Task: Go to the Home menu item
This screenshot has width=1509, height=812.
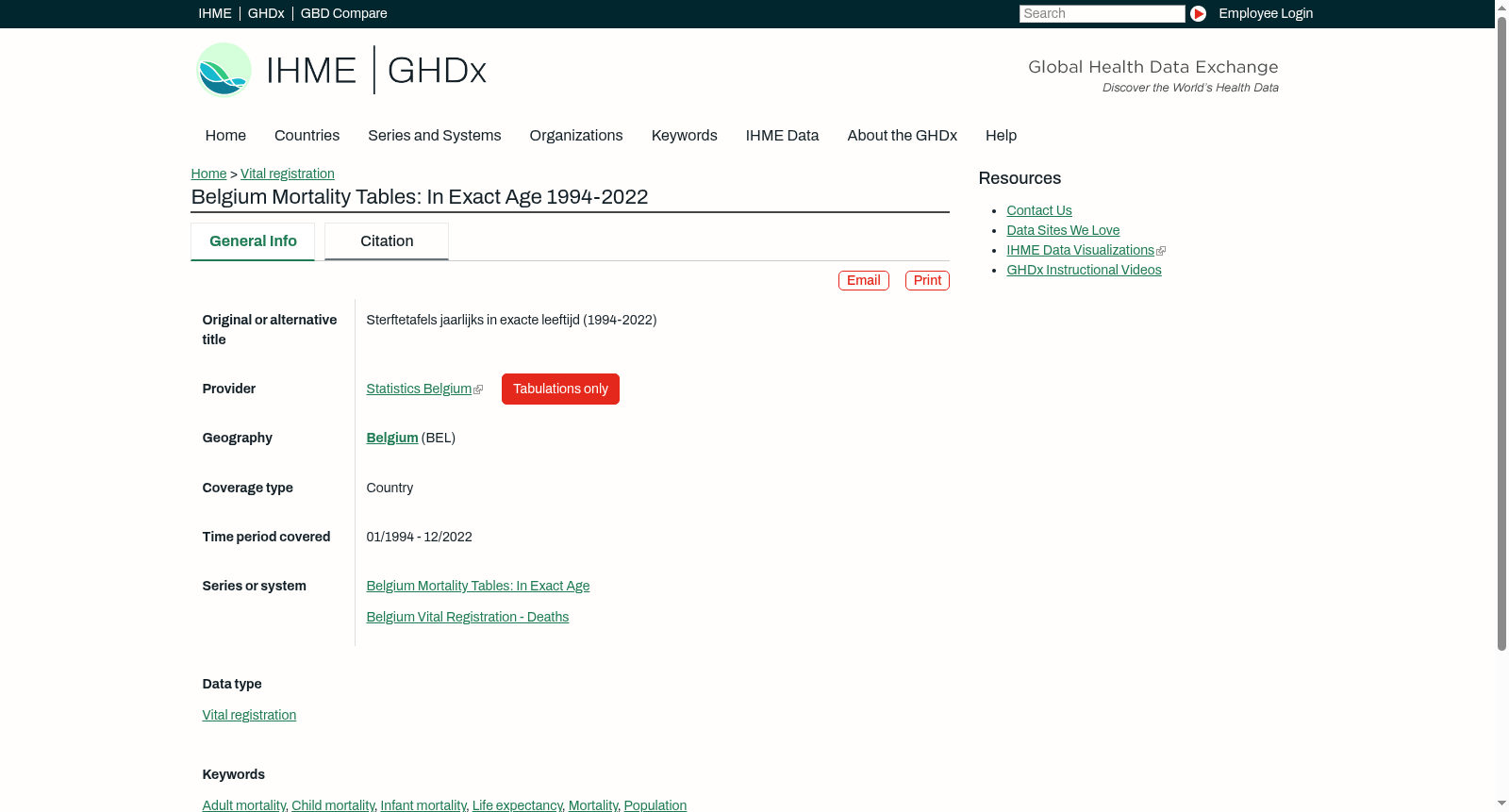Action: click(225, 136)
